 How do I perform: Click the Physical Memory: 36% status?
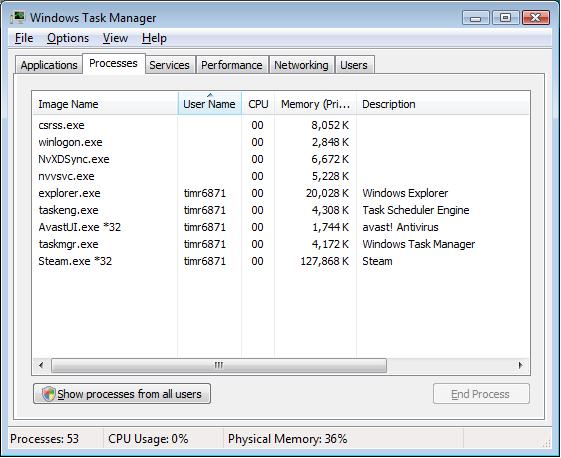pos(288,439)
